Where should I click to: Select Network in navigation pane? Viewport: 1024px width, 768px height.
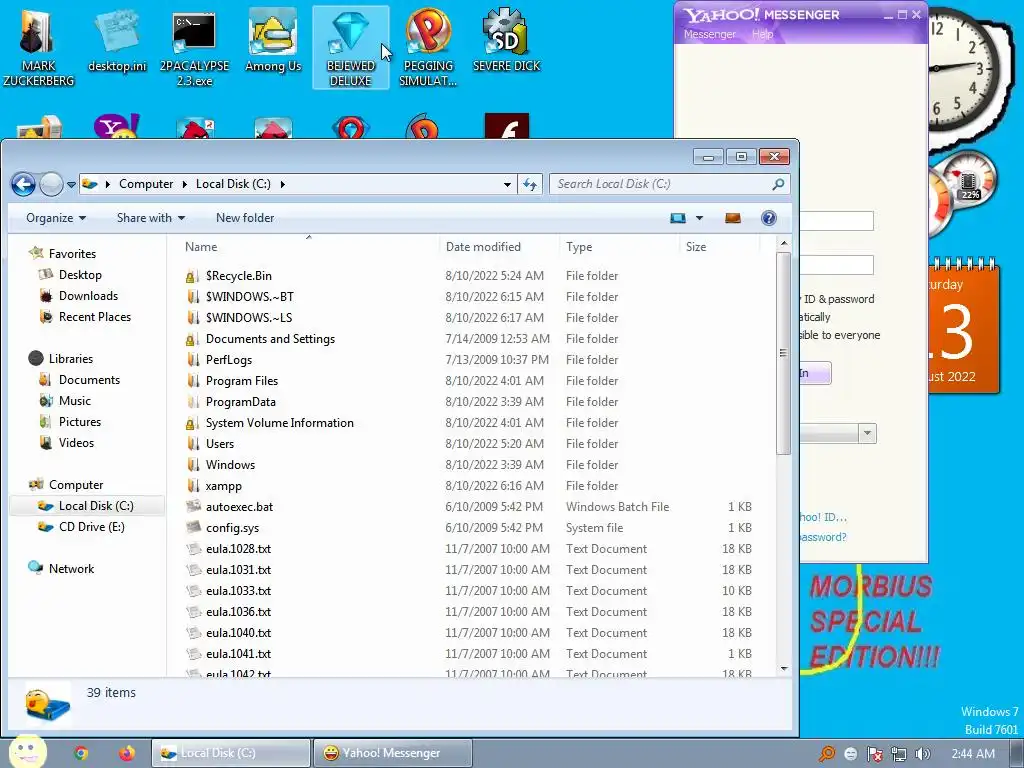tap(71, 569)
